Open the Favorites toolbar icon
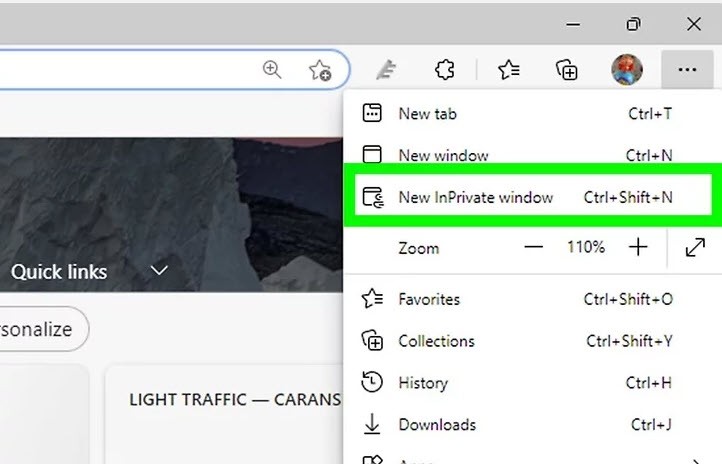The width and height of the screenshot is (722, 464). tap(509, 70)
